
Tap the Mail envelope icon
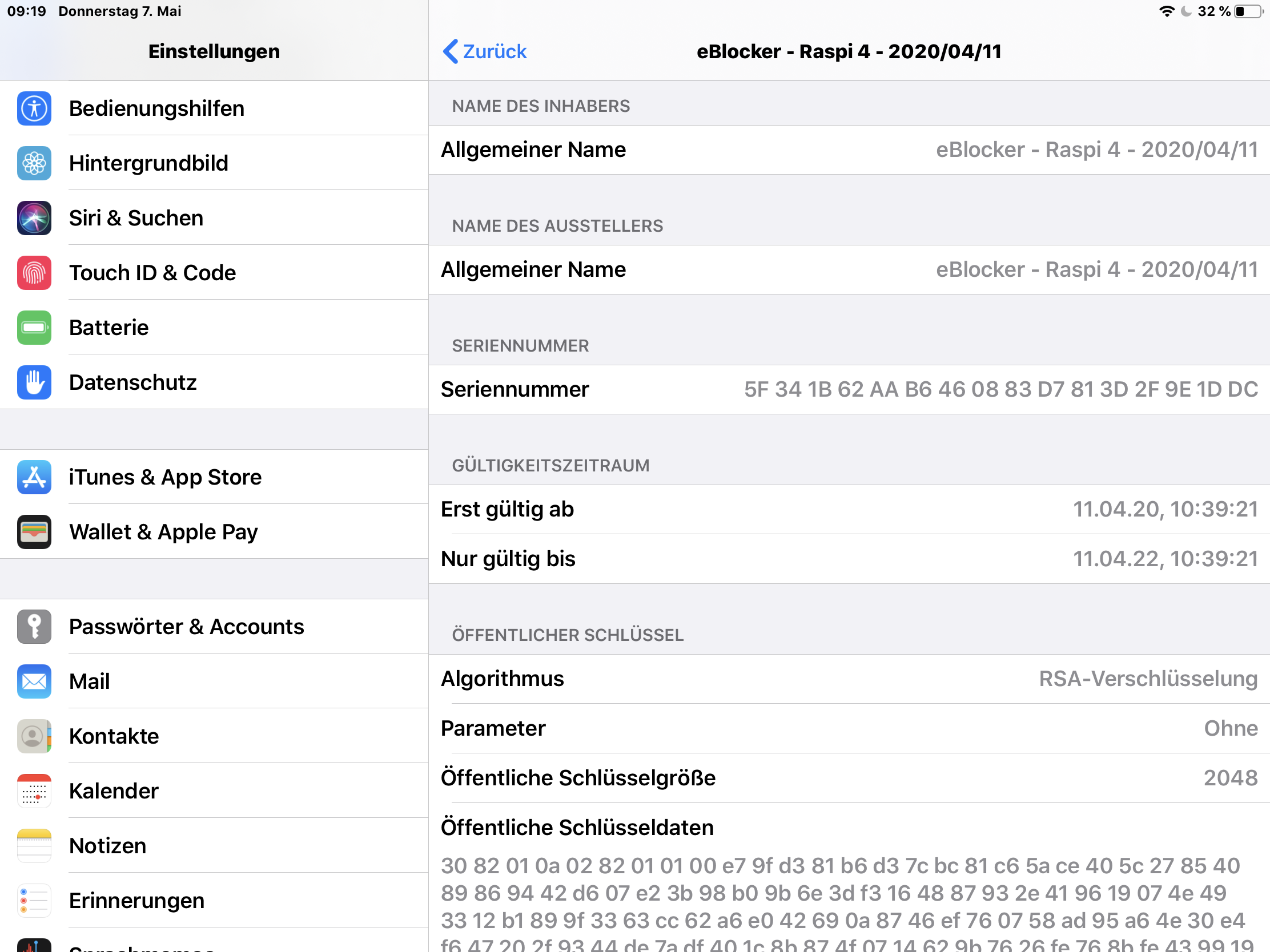(x=34, y=681)
